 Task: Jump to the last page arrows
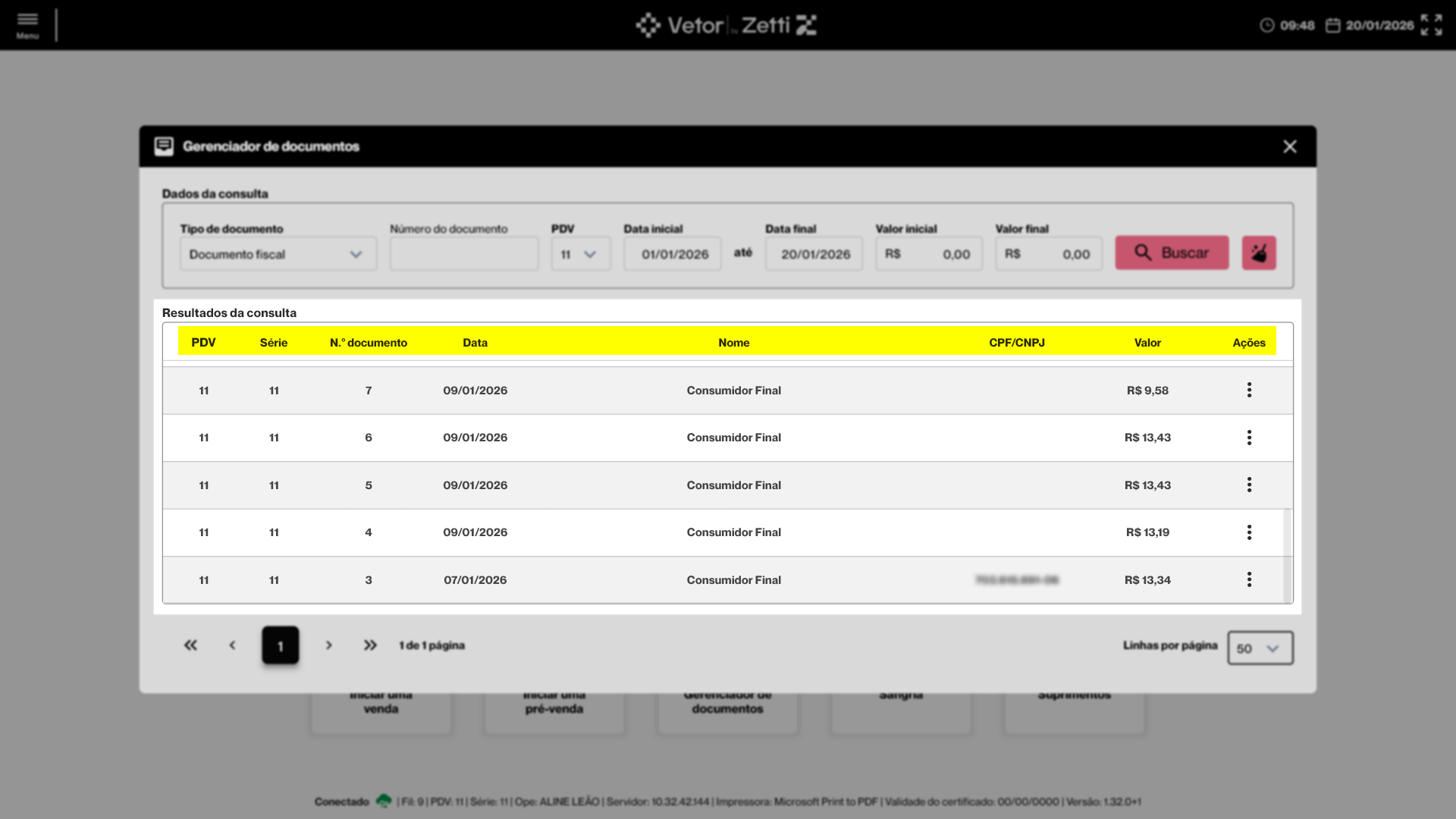[x=370, y=645]
